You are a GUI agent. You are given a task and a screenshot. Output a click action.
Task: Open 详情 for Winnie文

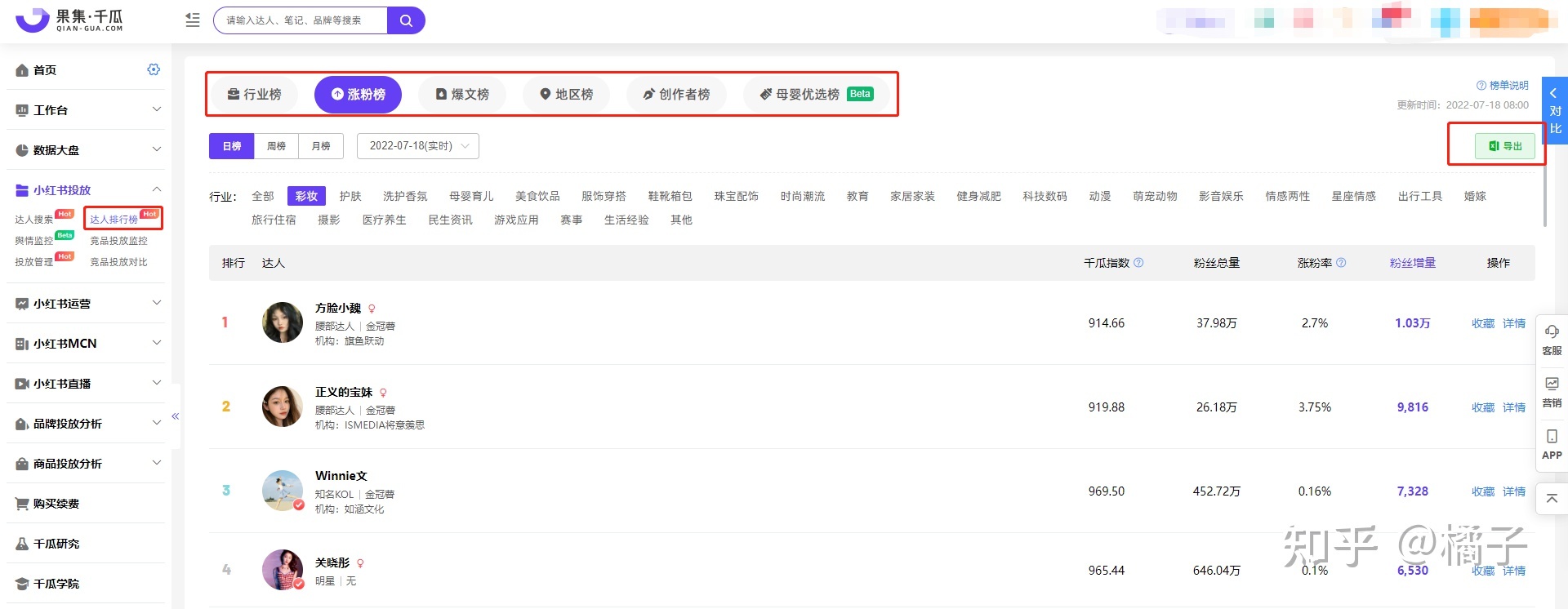[1514, 491]
